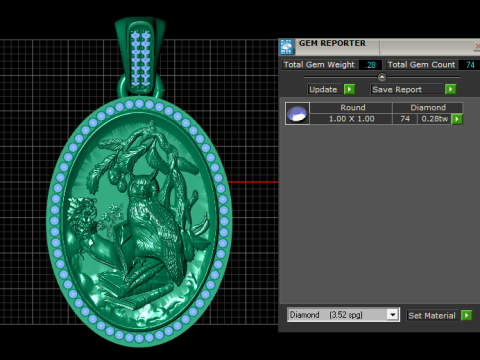Click the Set Material button
This screenshot has width=480, height=360.
point(432,315)
